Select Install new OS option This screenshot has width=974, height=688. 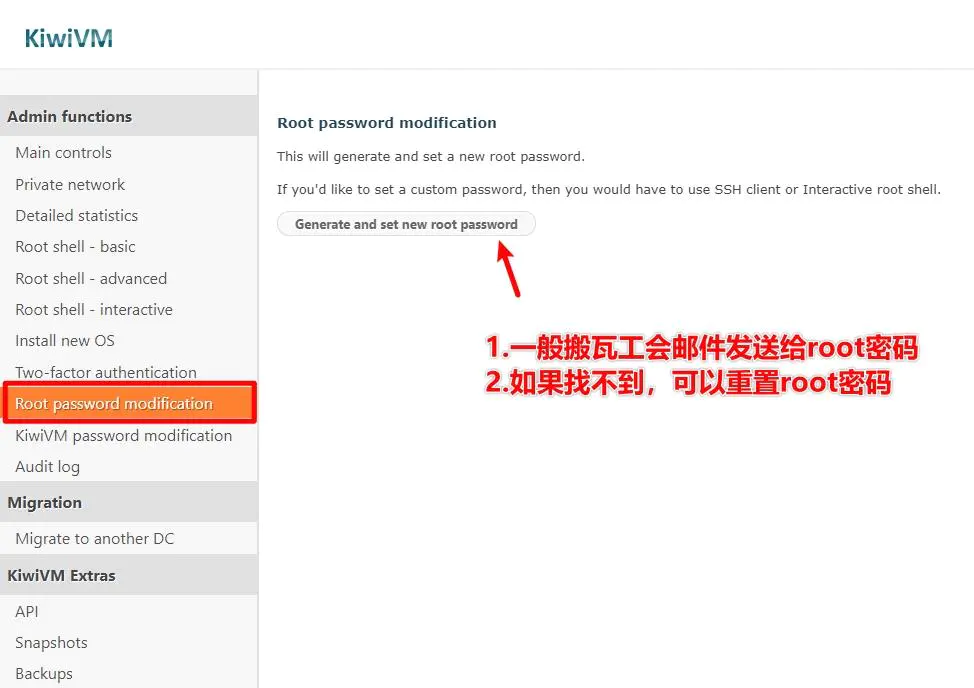coord(65,340)
